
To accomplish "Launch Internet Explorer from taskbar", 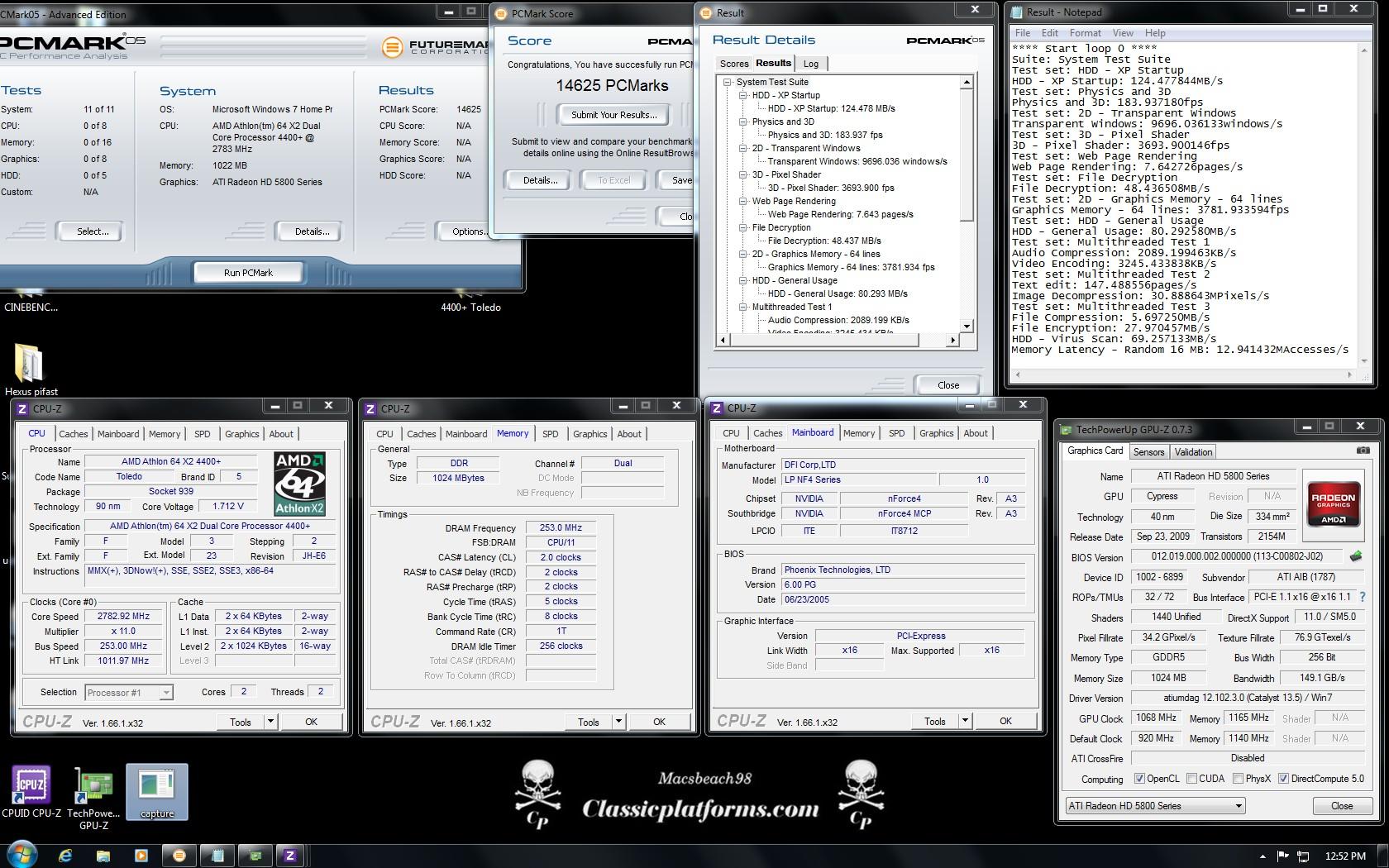I will tap(65, 856).
